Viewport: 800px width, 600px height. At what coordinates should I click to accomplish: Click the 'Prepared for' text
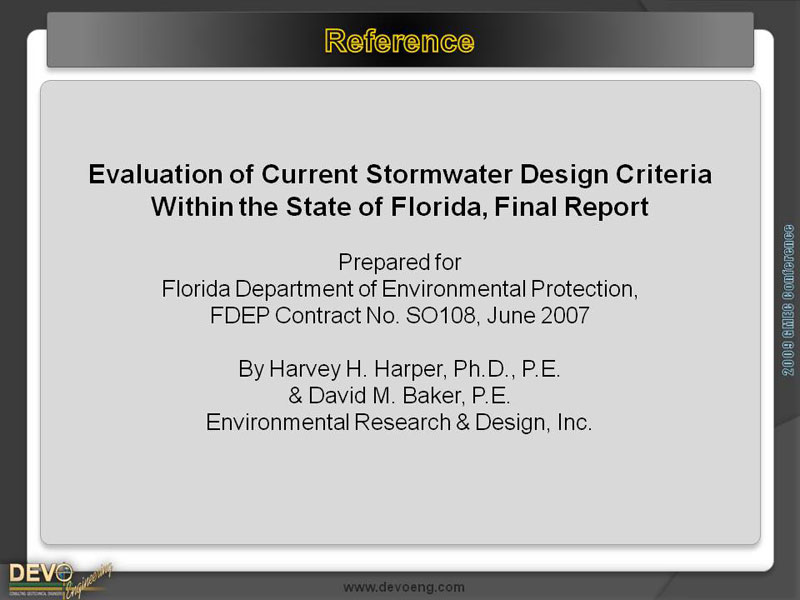399,263
